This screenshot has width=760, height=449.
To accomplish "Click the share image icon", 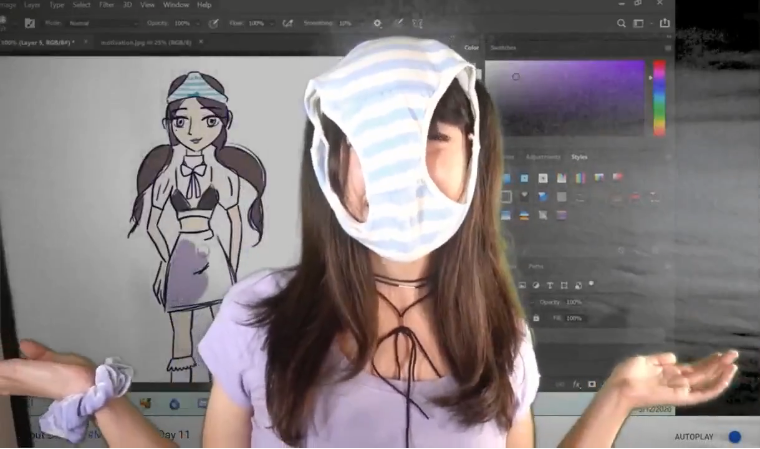I will 665,22.
